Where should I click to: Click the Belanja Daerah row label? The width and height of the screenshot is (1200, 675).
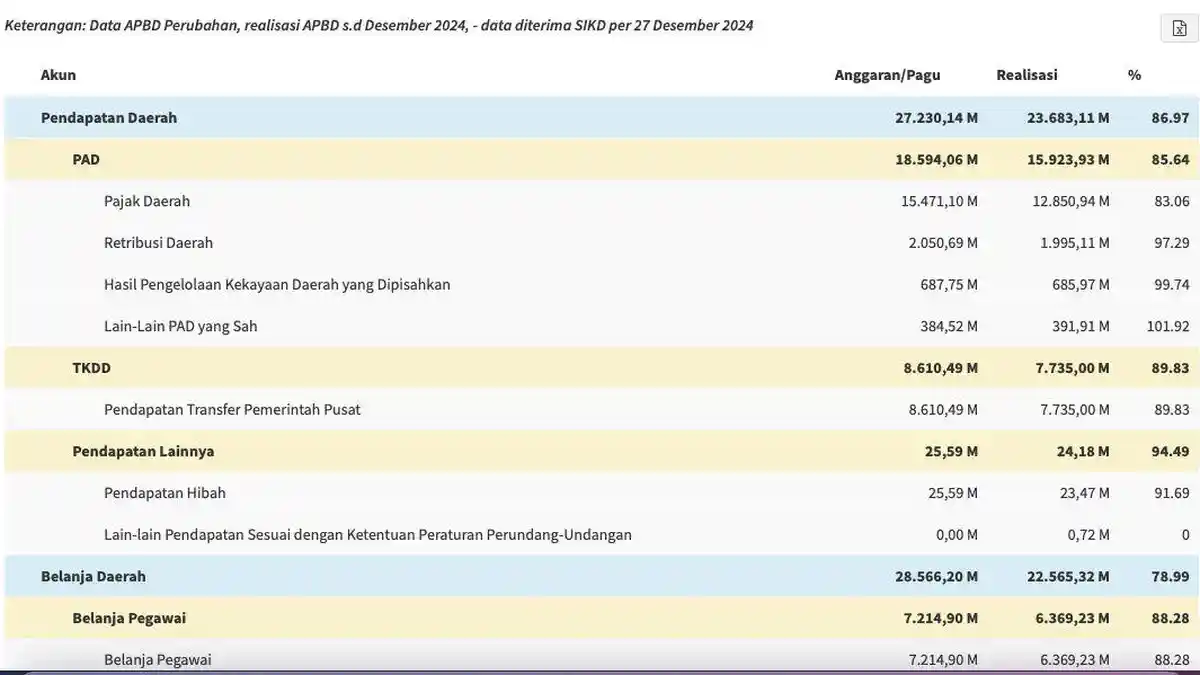(x=93, y=576)
